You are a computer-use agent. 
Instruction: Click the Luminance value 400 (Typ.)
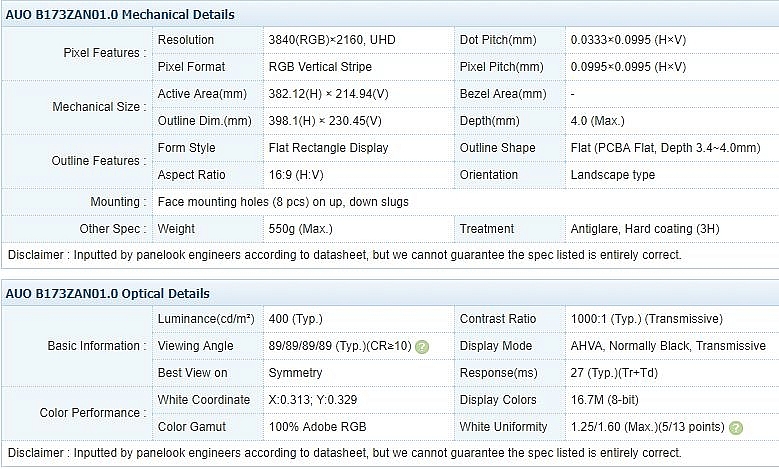296,319
